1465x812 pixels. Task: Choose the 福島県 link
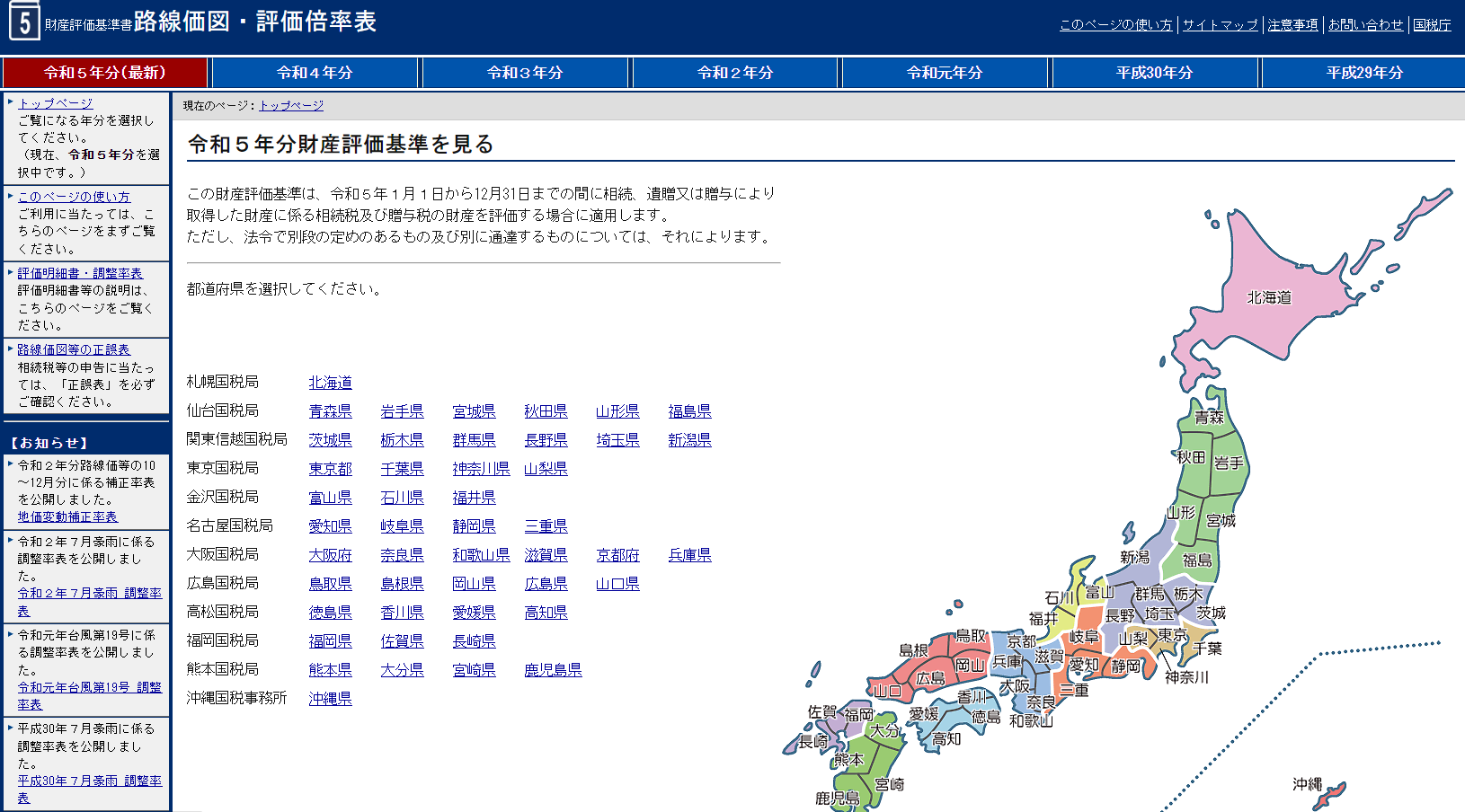point(690,411)
